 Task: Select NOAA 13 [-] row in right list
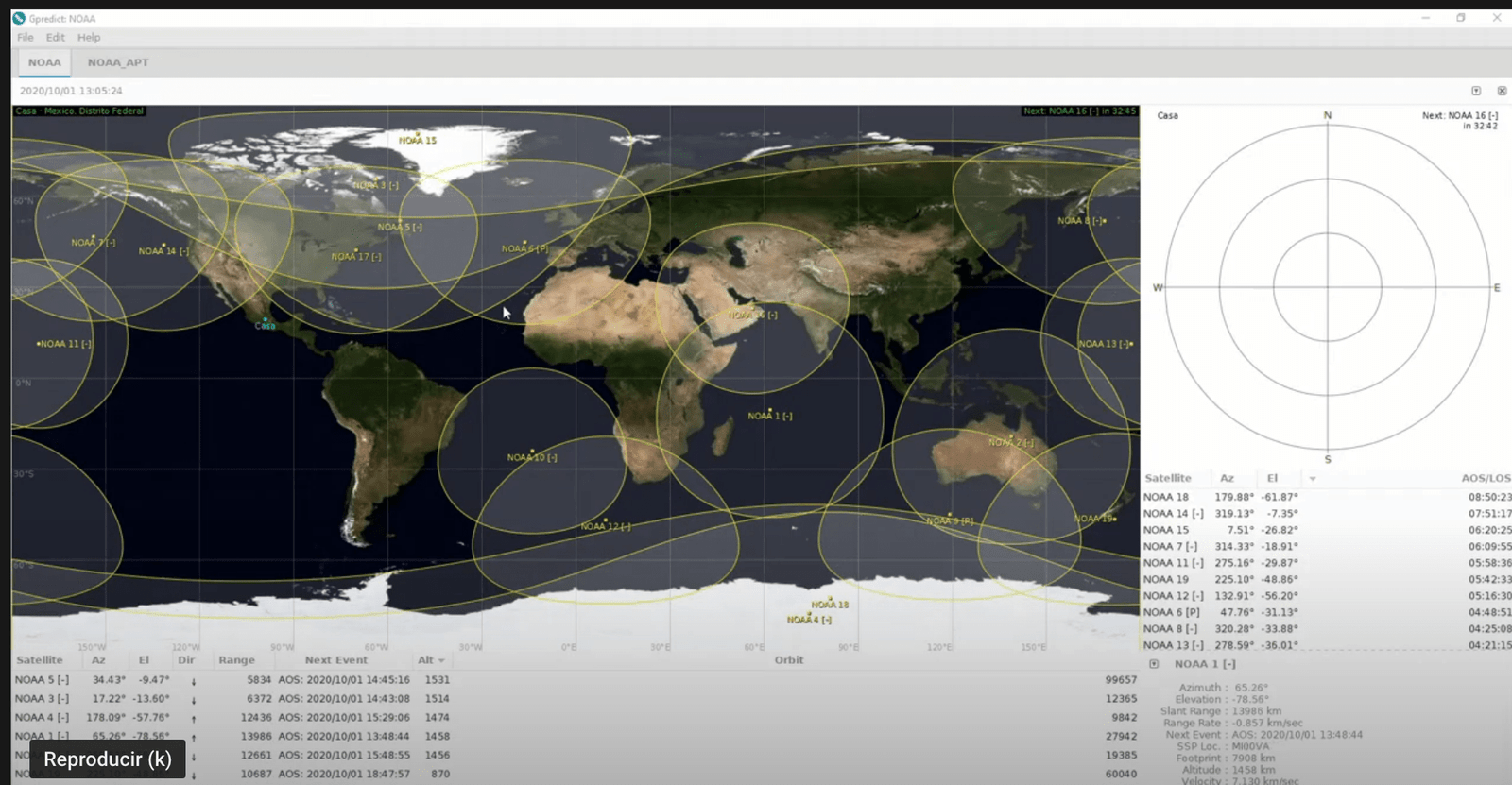point(1327,645)
